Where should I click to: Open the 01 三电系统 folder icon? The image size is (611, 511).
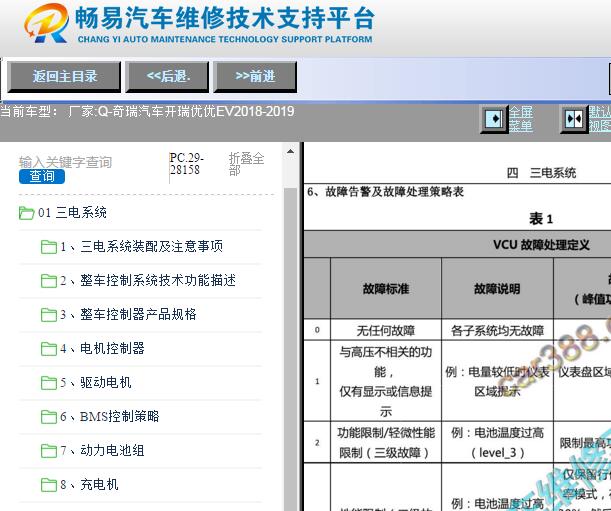click(x=26, y=213)
